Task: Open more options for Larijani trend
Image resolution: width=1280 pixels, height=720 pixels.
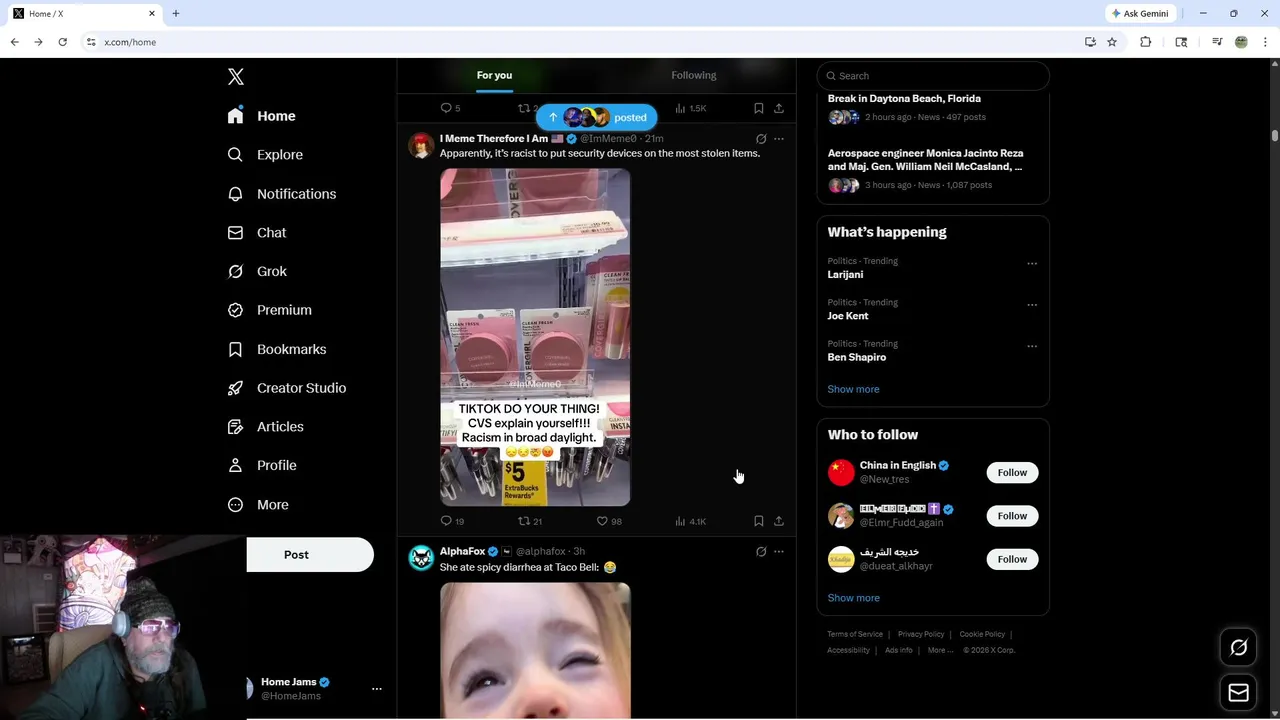Action: pyautogui.click(x=1032, y=264)
